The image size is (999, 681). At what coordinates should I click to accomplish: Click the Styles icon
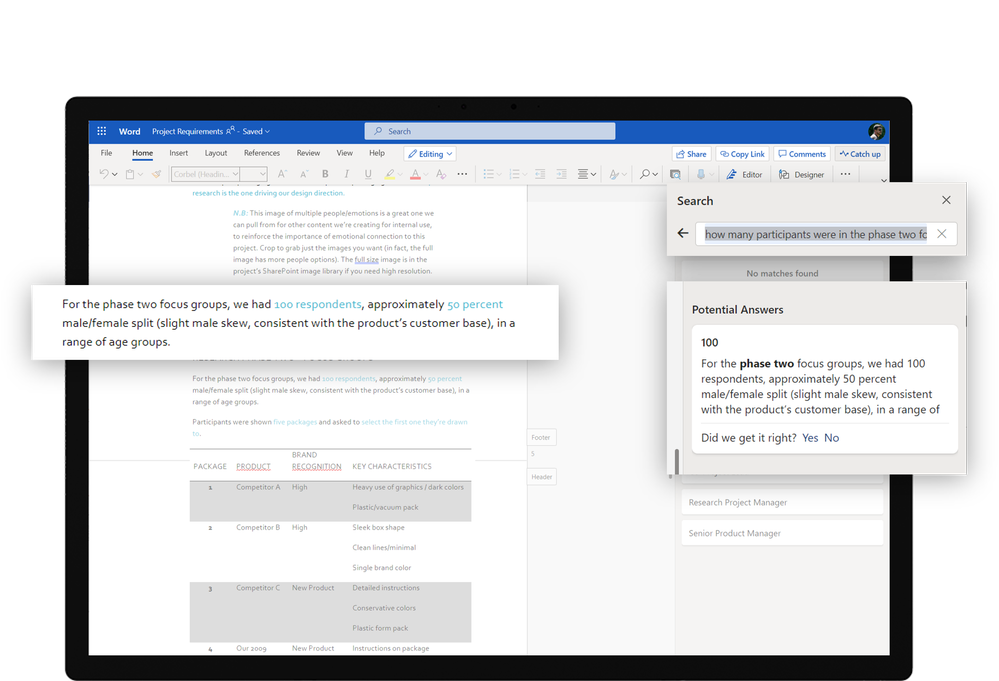(614, 174)
